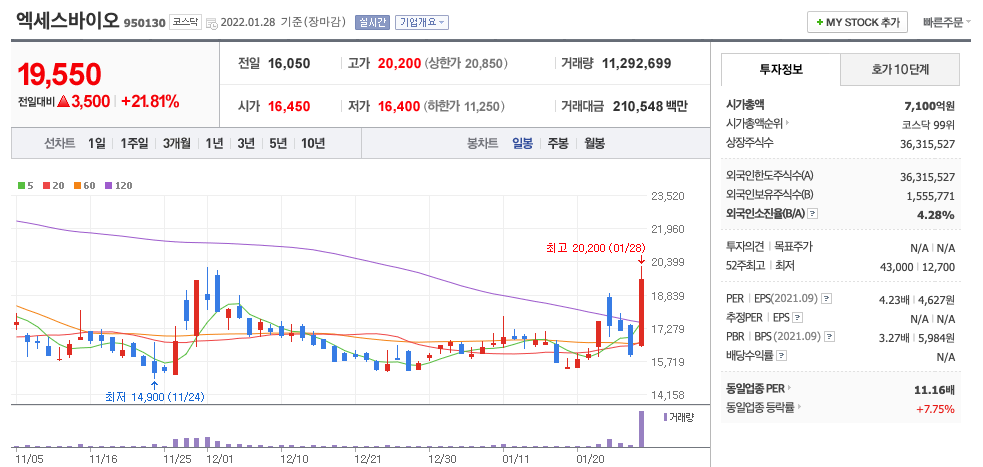Click the red 20-day moving average swatch
Screen dimensions: 983x467
pos(46,186)
